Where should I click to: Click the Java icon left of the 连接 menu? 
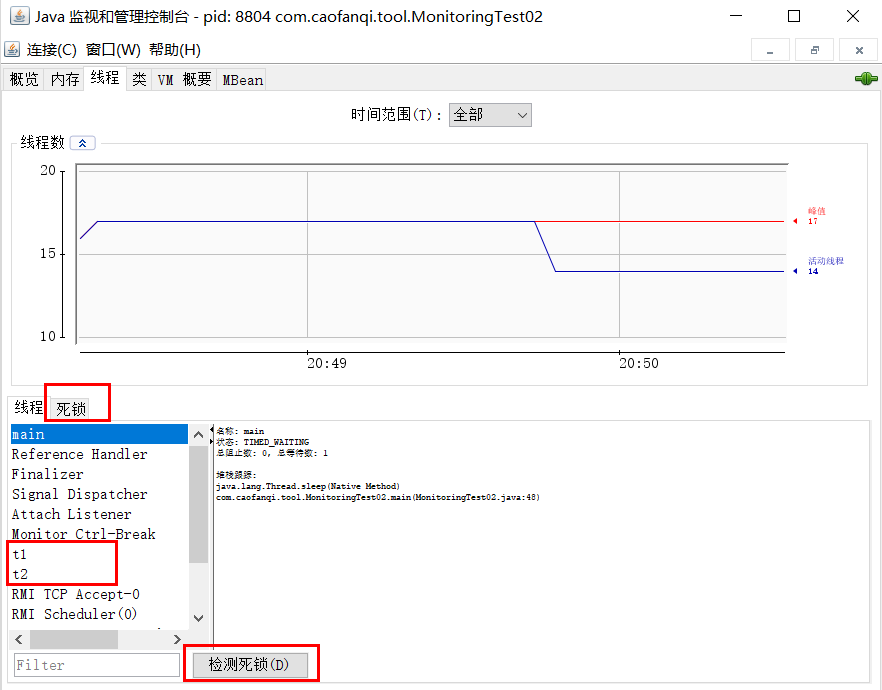pyautogui.click(x=13, y=47)
